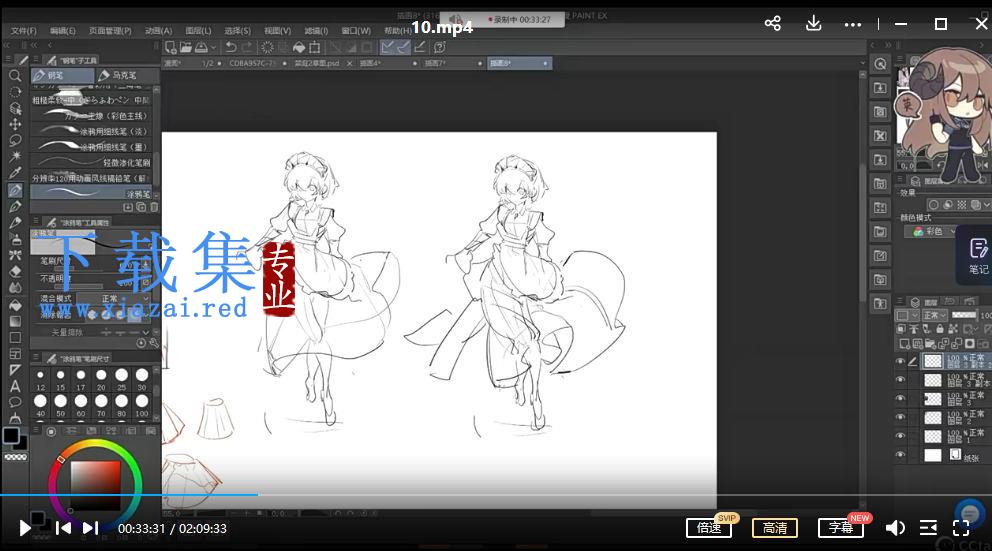992x551 pixels.
Task: Open the layer blend mode 正常 dropdown
Action: coord(934,315)
